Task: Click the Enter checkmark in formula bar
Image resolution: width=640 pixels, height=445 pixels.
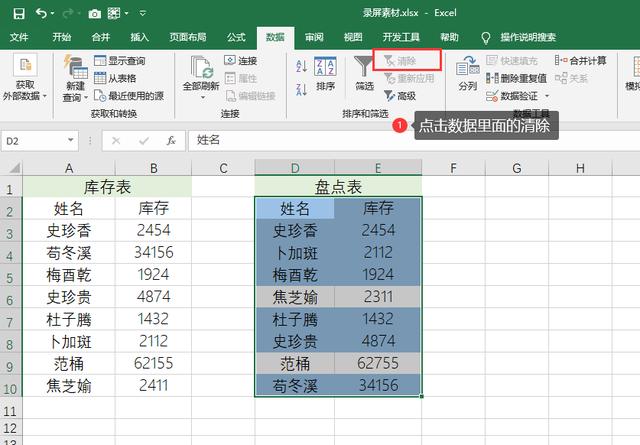Action: pos(144,141)
